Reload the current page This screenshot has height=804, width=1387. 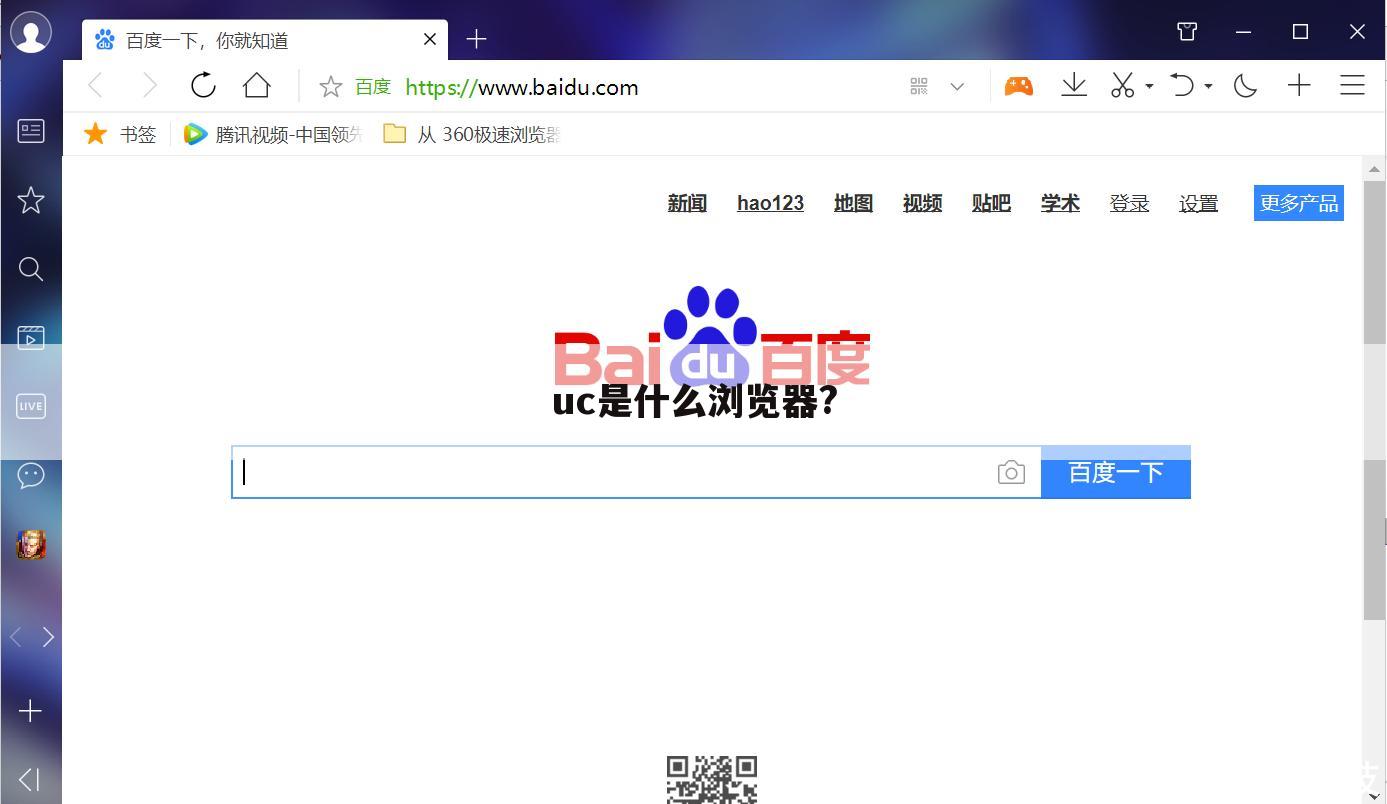[x=203, y=86]
